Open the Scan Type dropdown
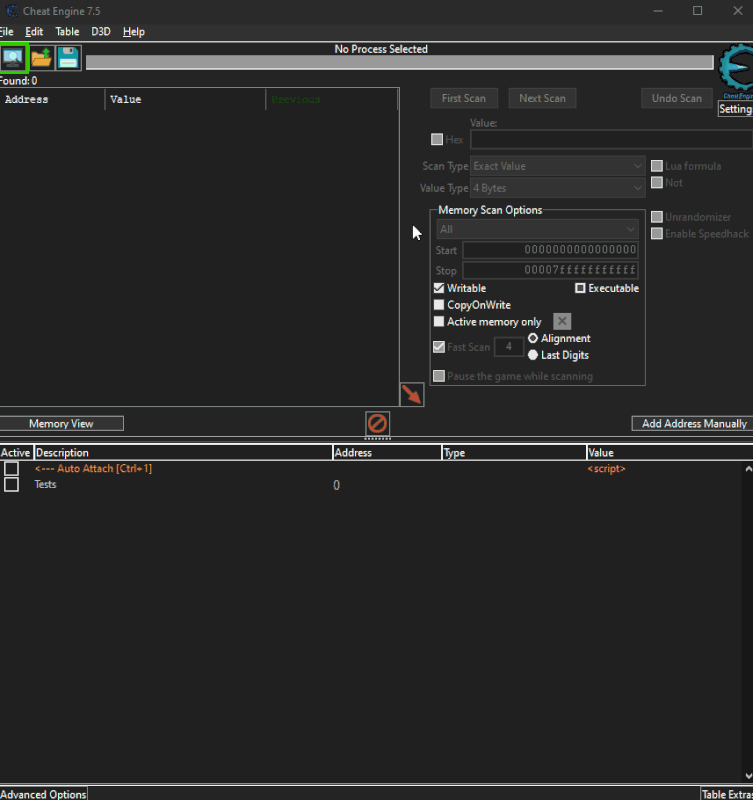This screenshot has height=800, width=753. [x=558, y=166]
